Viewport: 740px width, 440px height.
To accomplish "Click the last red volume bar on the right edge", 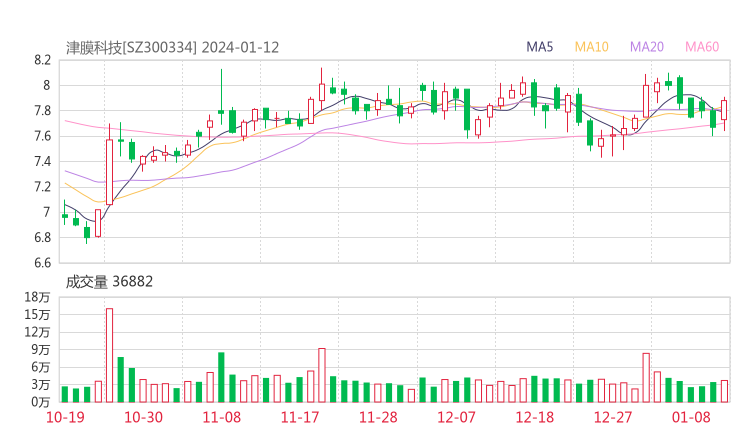I will 724,391.
